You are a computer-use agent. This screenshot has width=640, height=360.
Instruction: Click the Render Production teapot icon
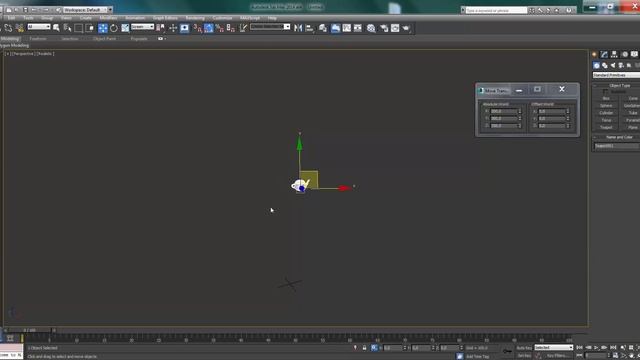pos(406,28)
